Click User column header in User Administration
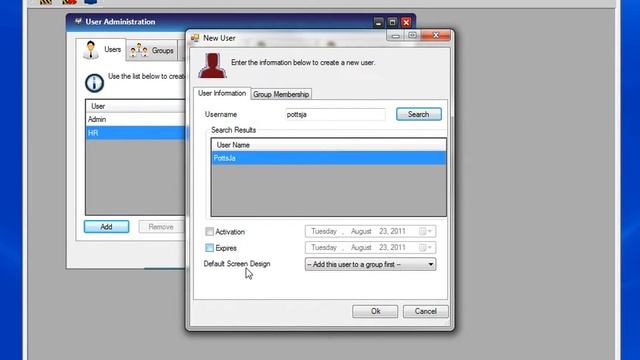 tap(136, 106)
